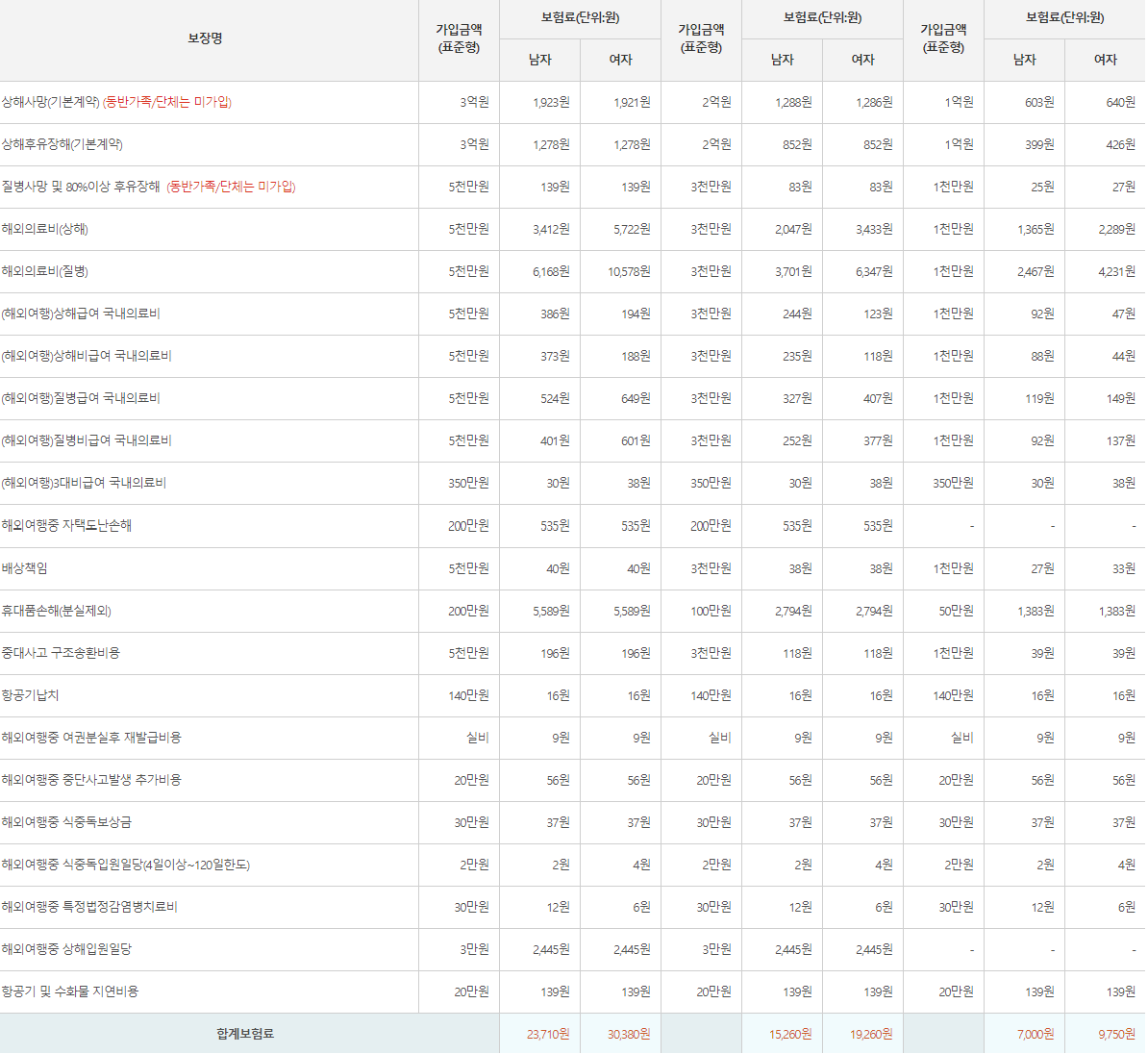The image size is (1148, 1054).
Task: Click (해외여행)상해비급여 국내의료비 label
Action: click(87, 357)
